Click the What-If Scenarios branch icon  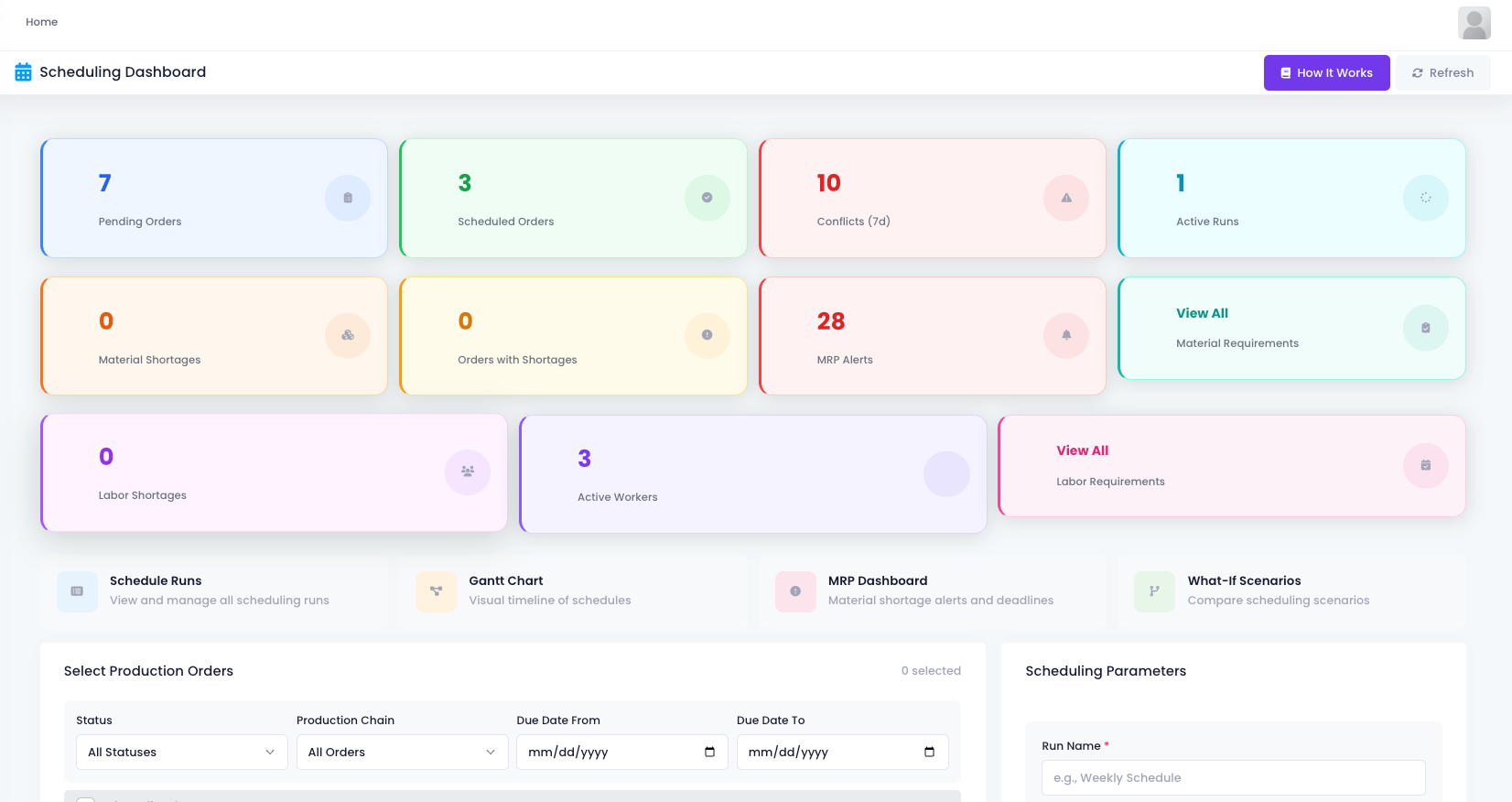click(1154, 591)
